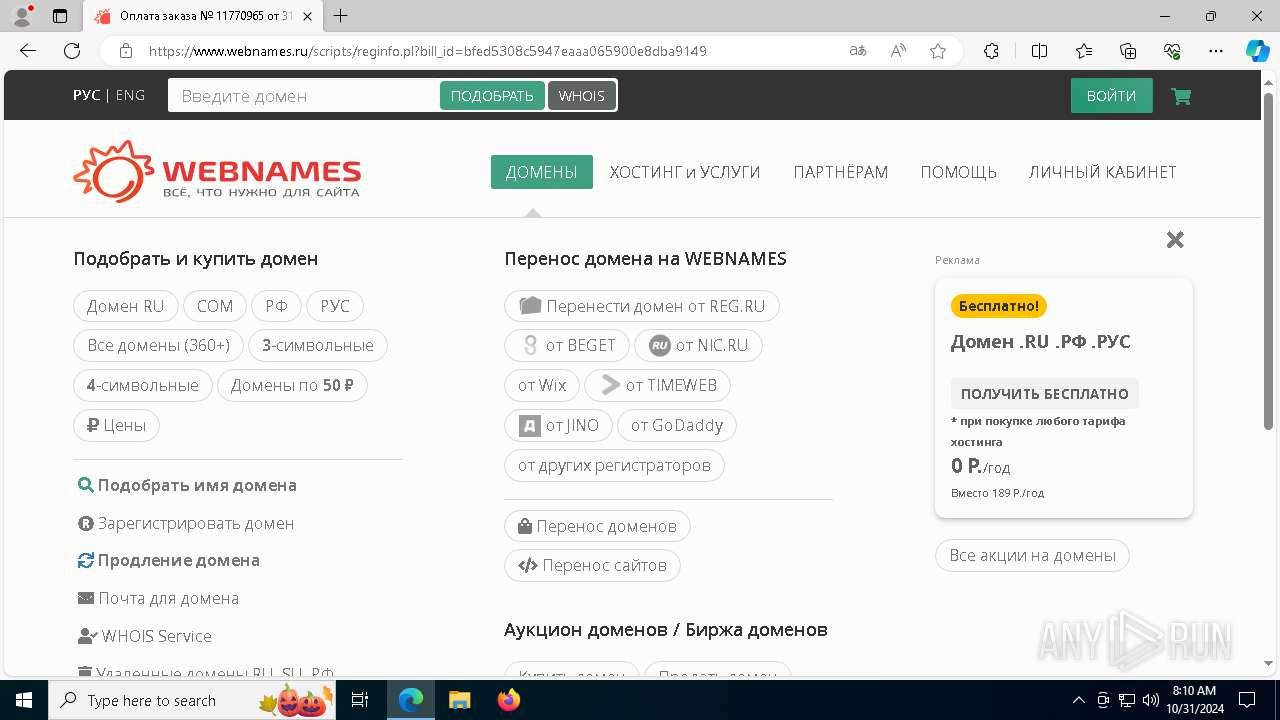
Task: Open Task View in taskbar
Action: pyautogui.click(x=361, y=700)
